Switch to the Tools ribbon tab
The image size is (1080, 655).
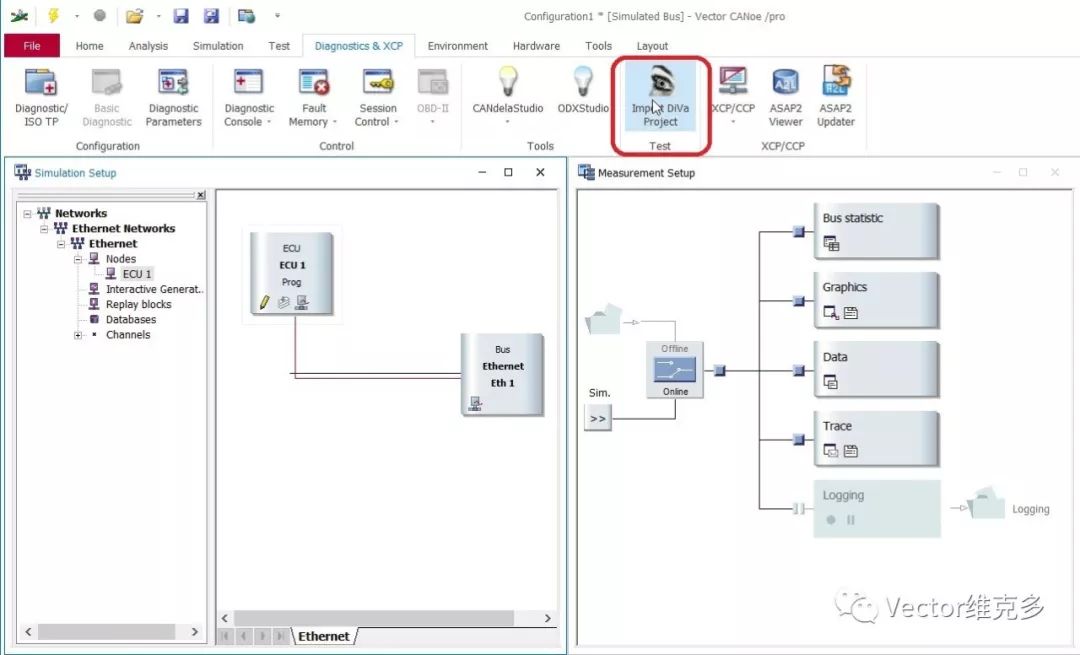[598, 45]
